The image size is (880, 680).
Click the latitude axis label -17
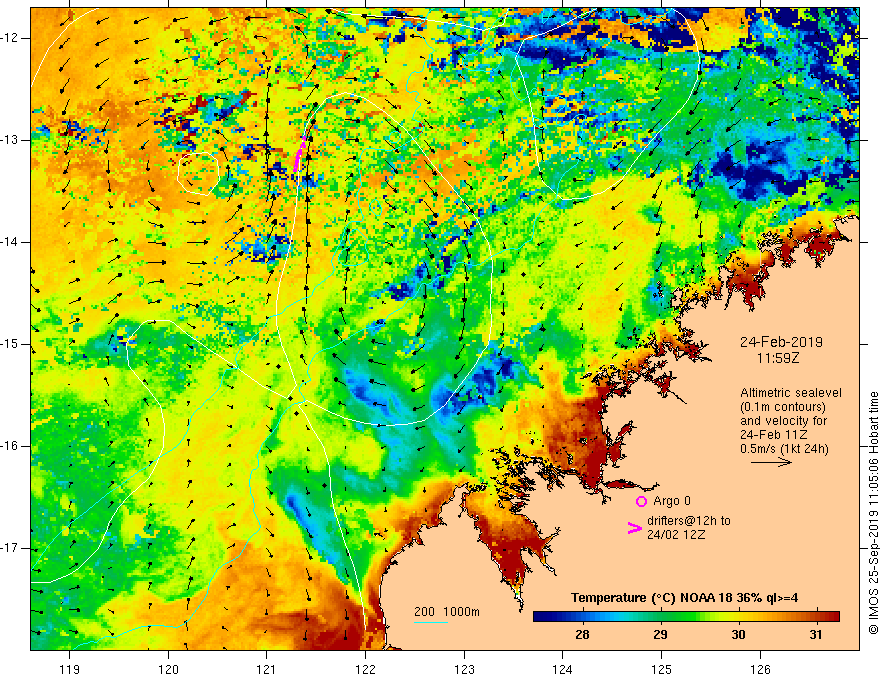pyautogui.click(x=10, y=548)
